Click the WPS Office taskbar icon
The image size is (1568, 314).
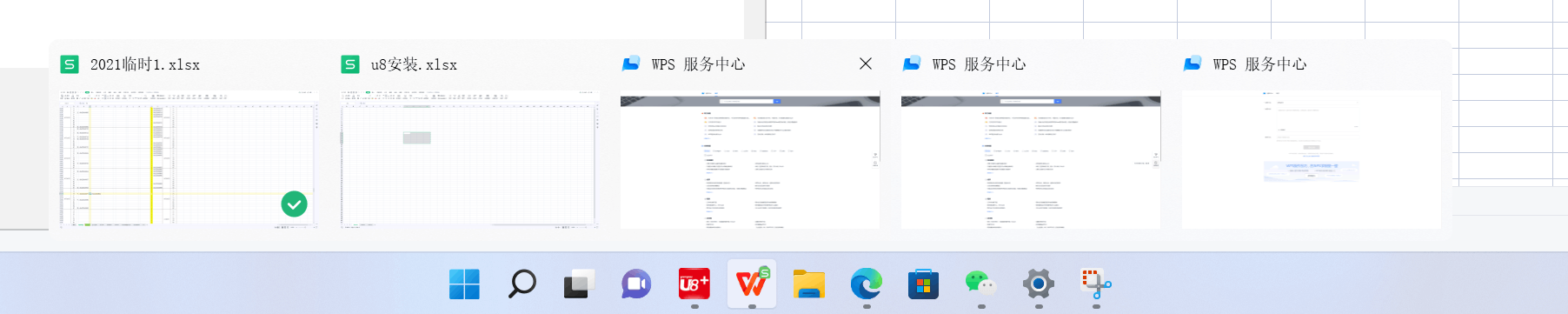coord(752,284)
